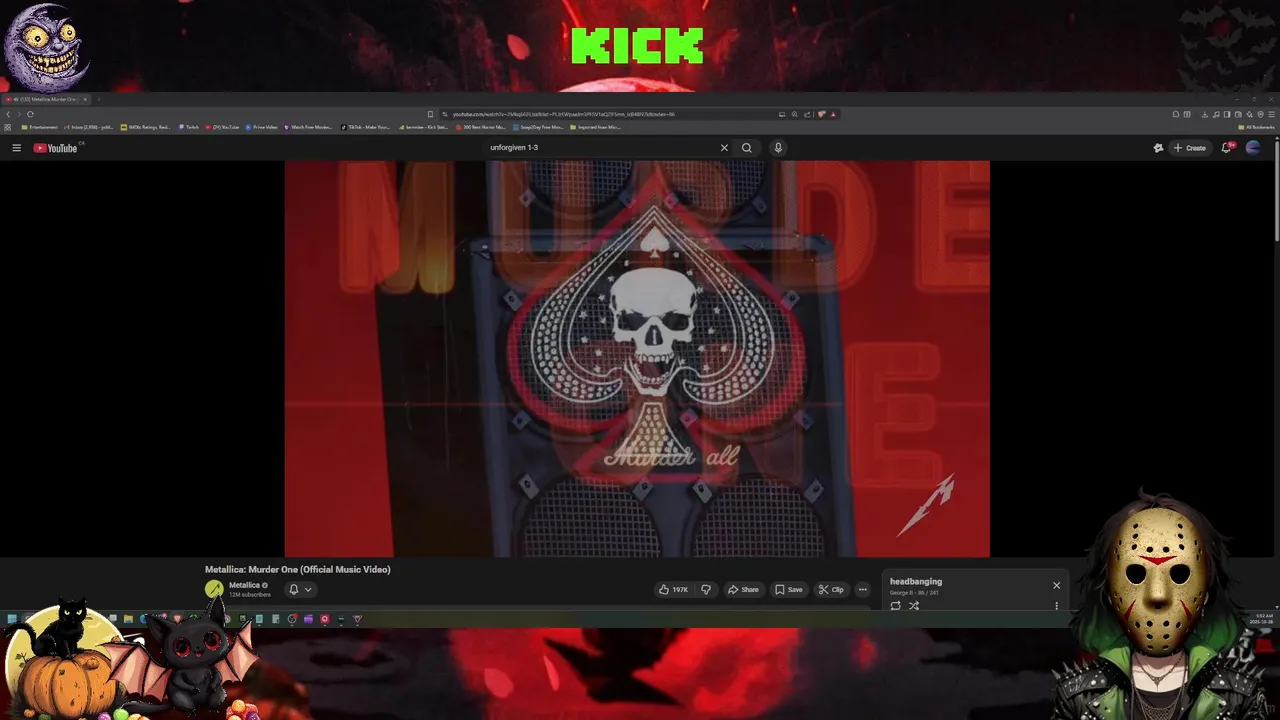
Task: Expand the subscription notification bell dropdown
Action: tap(300, 590)
